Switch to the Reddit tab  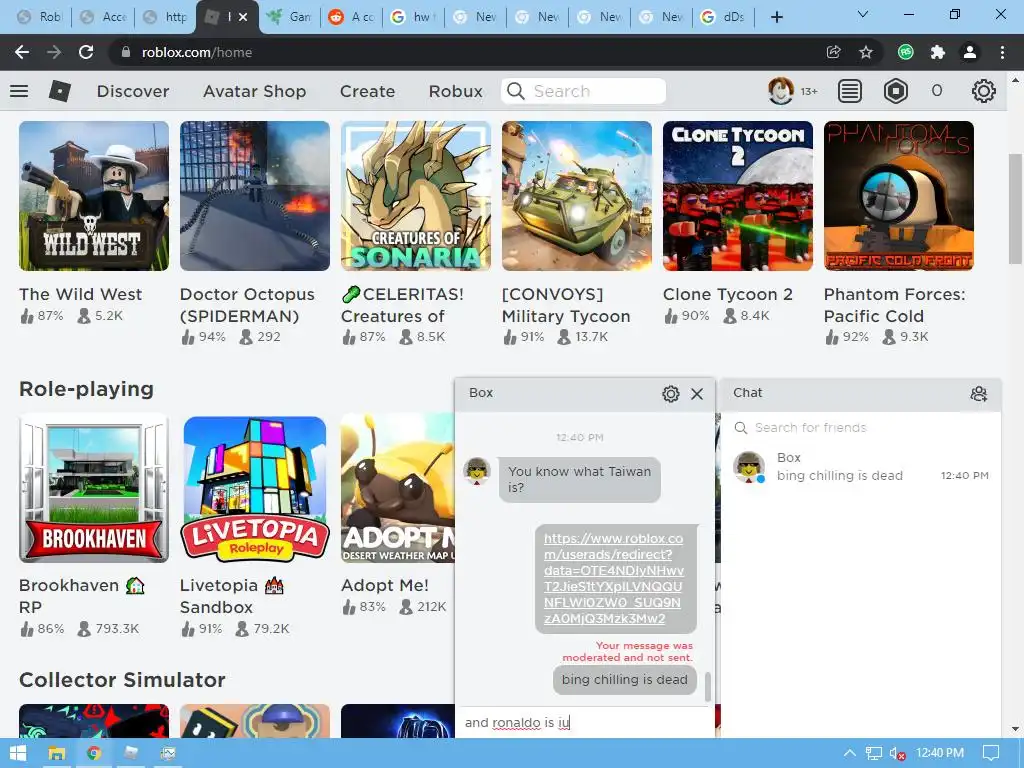(x=351, y=17)
